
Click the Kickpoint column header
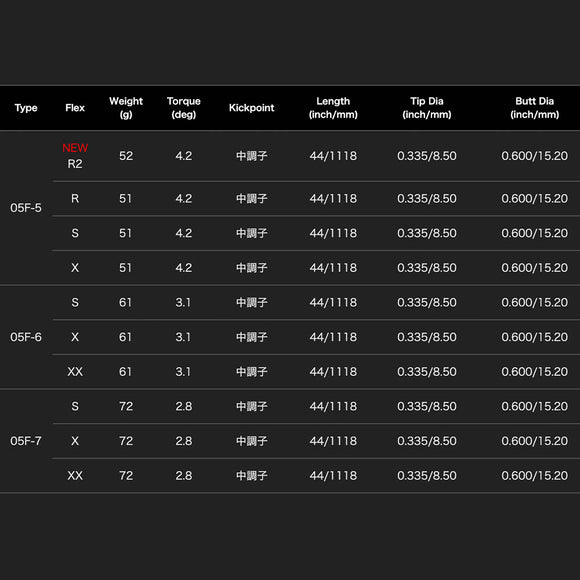tap(252, 108)
